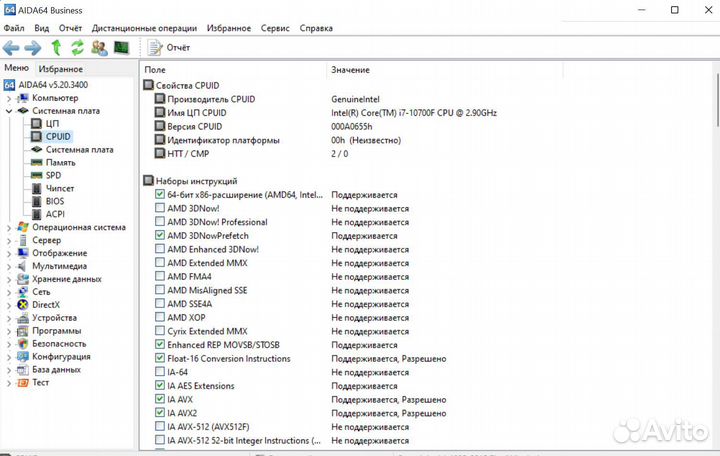Toggle the IA-64 checkbox
This screenshot has width=720, height=456.
coord(159,372)
